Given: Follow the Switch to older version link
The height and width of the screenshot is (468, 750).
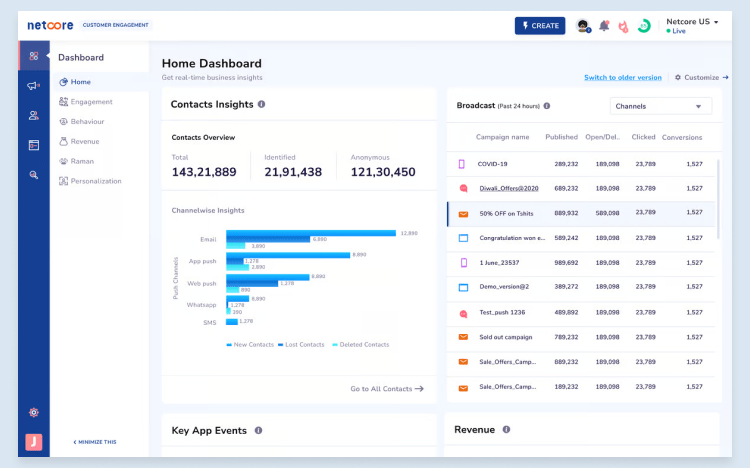Looking at the screenshot, I should coord(623,78).
